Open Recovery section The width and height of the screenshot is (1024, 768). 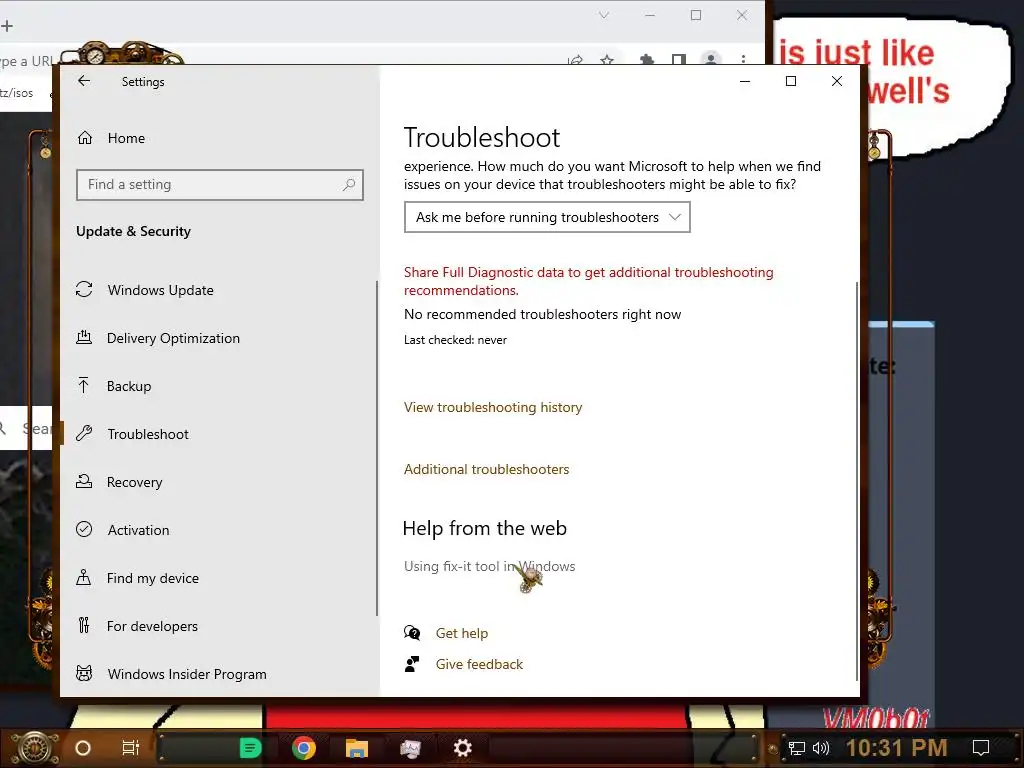[x=134, y=482]
